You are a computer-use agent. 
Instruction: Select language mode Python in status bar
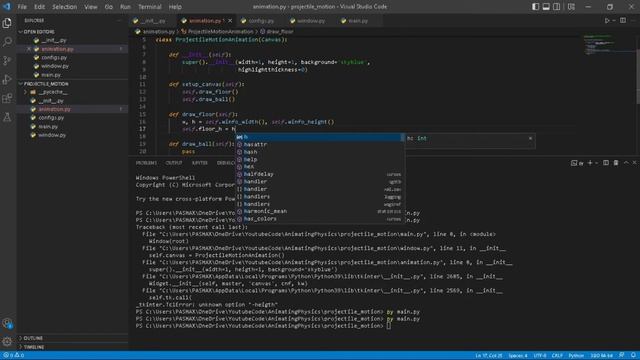click(x=576, y=356)
